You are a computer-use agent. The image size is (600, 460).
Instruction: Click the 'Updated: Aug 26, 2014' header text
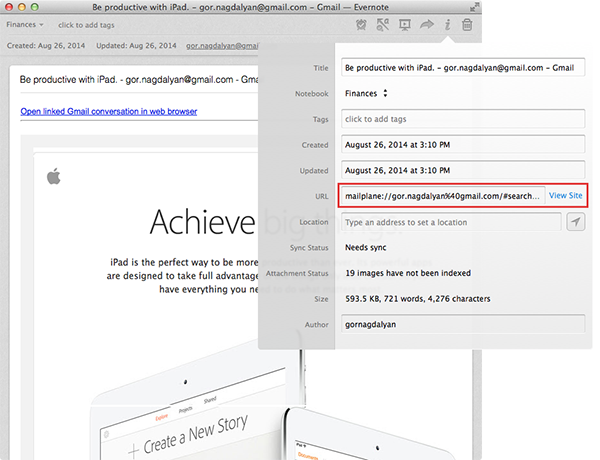click(x=136, y=46)
